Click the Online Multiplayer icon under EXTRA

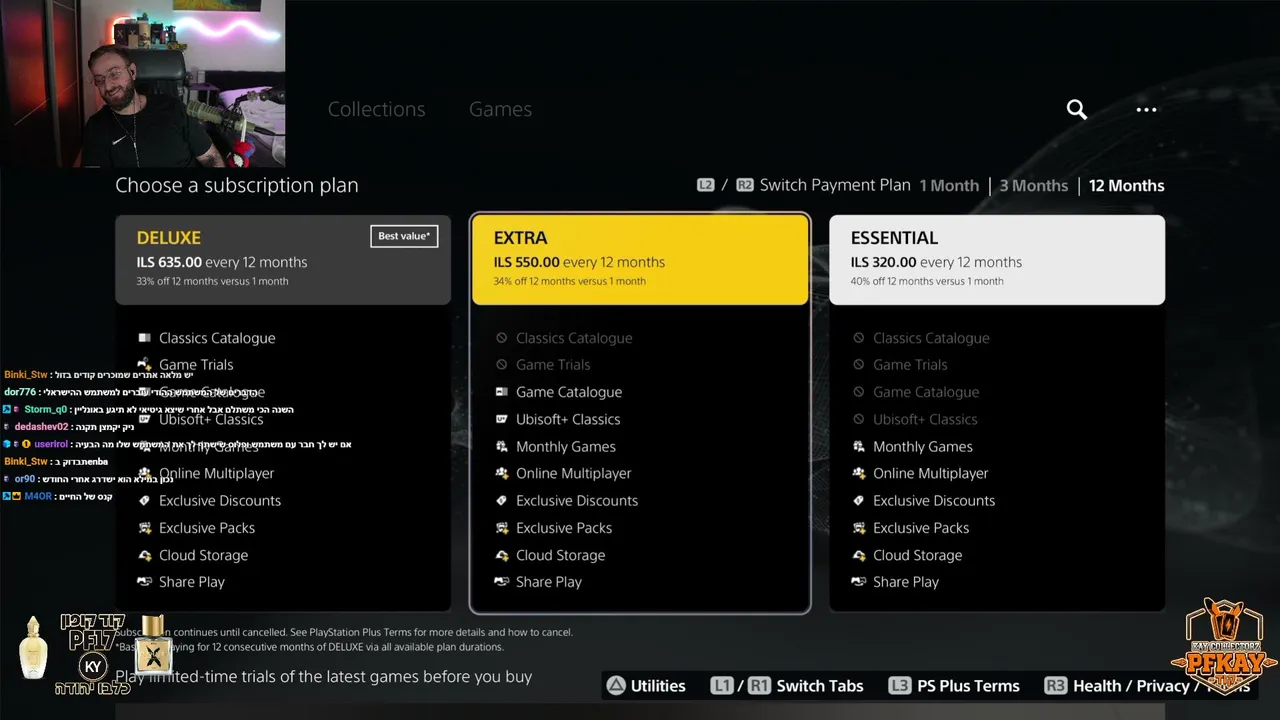(502, 473)
